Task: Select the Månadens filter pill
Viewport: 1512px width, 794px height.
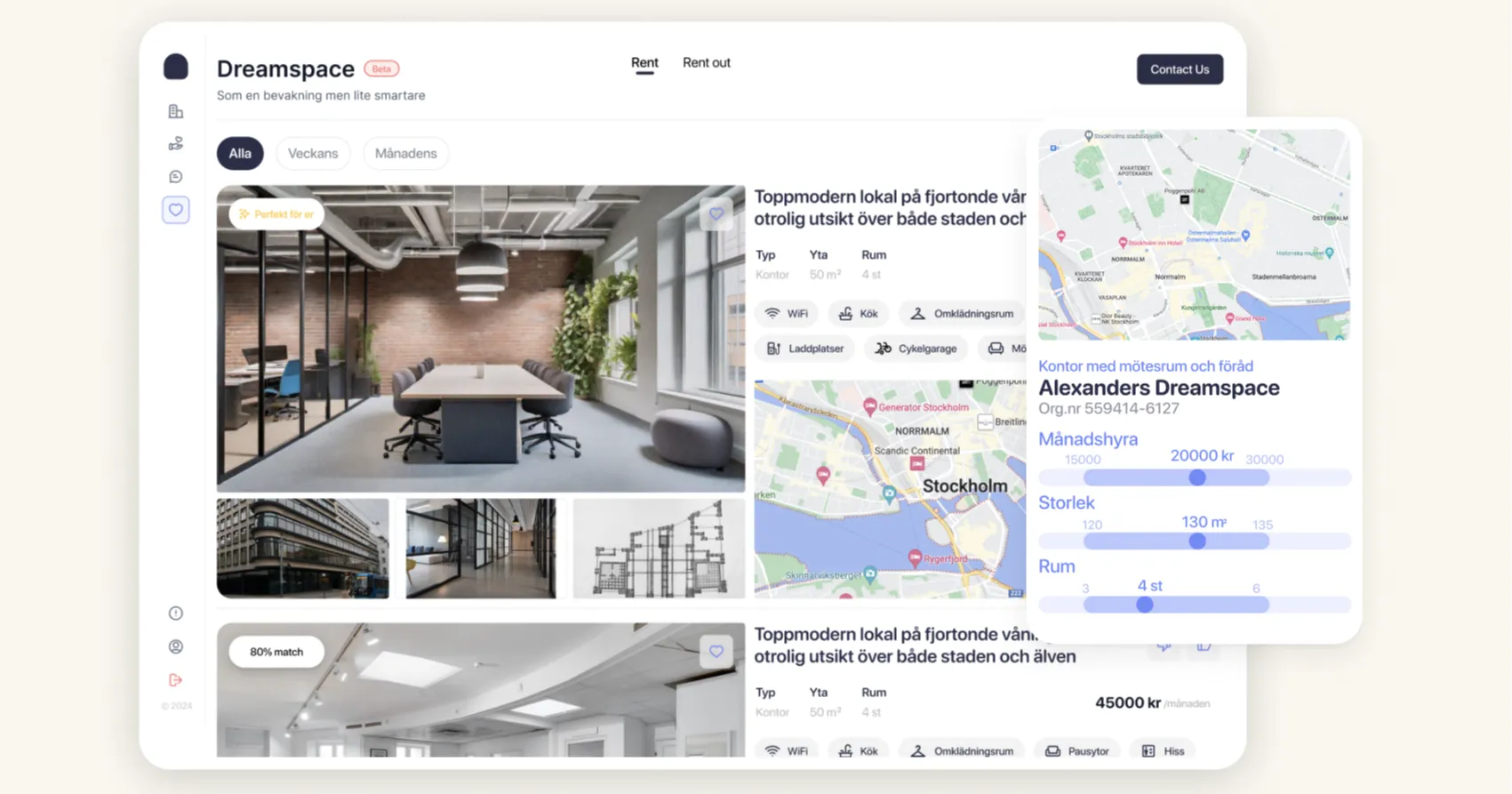Action: click(406, 153)
